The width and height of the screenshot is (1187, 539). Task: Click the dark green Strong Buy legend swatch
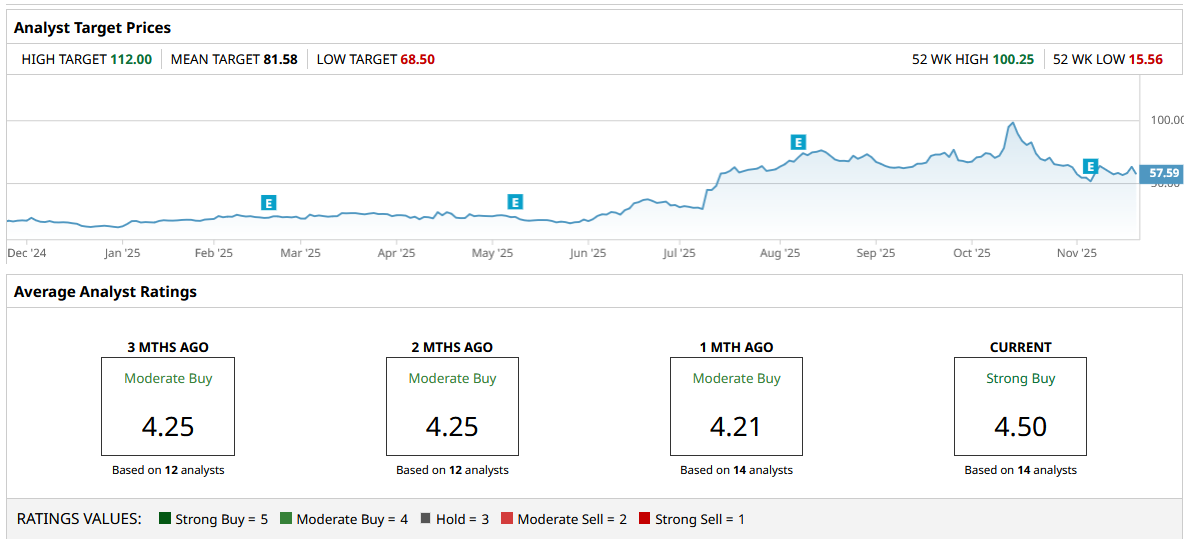(x=165, y=519)
